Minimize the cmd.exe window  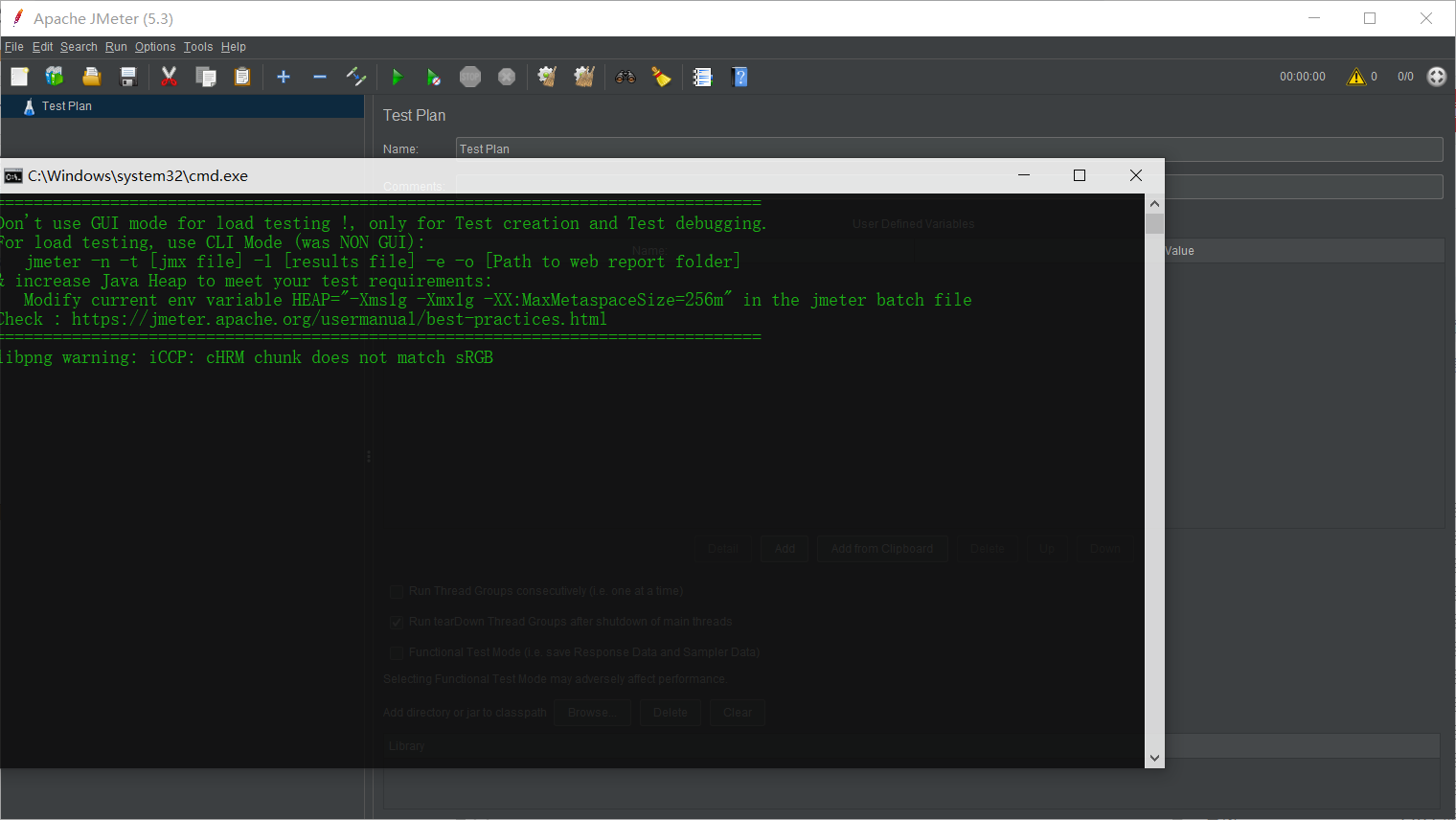point(1024,175)
